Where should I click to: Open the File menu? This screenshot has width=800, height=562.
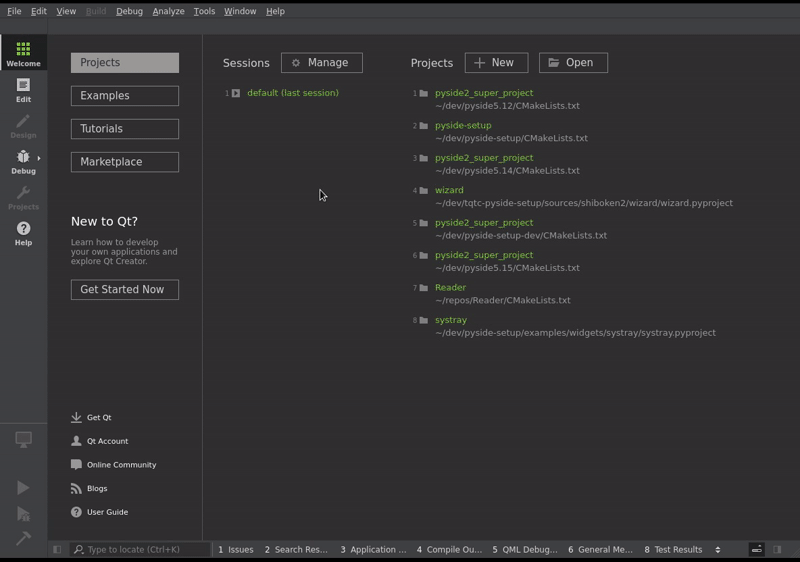14,11
